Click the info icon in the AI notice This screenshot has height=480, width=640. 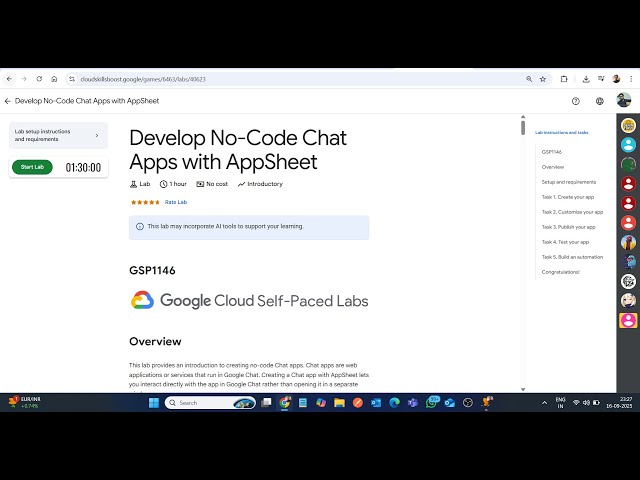140,227
